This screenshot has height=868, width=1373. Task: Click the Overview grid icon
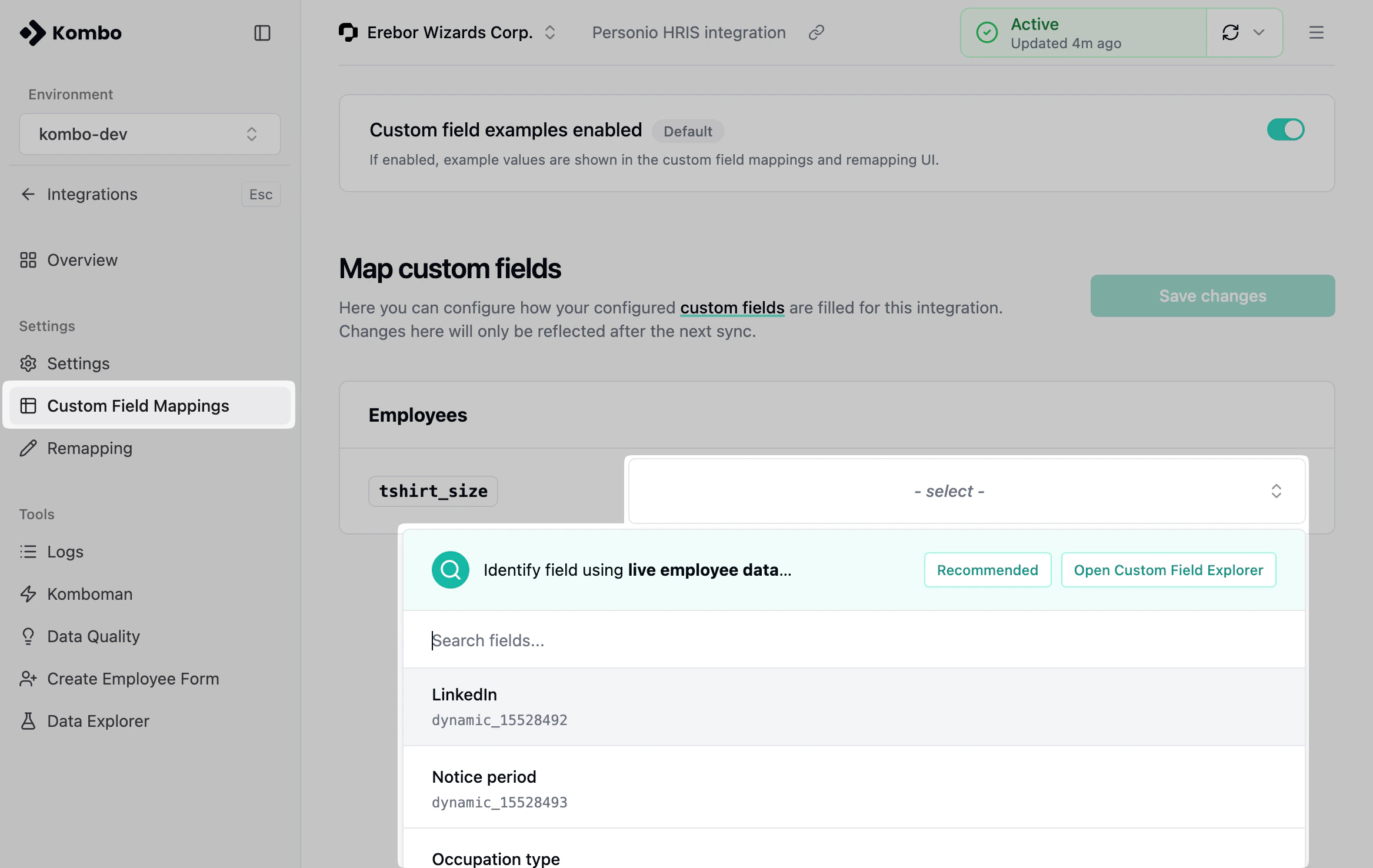(28, 260)
